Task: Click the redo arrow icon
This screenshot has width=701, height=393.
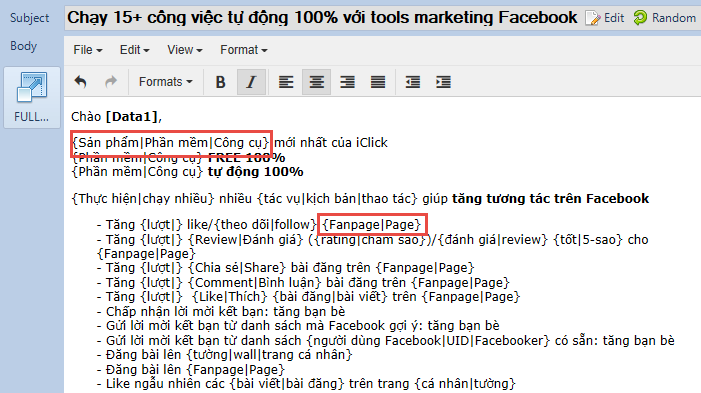Action: 111,82
